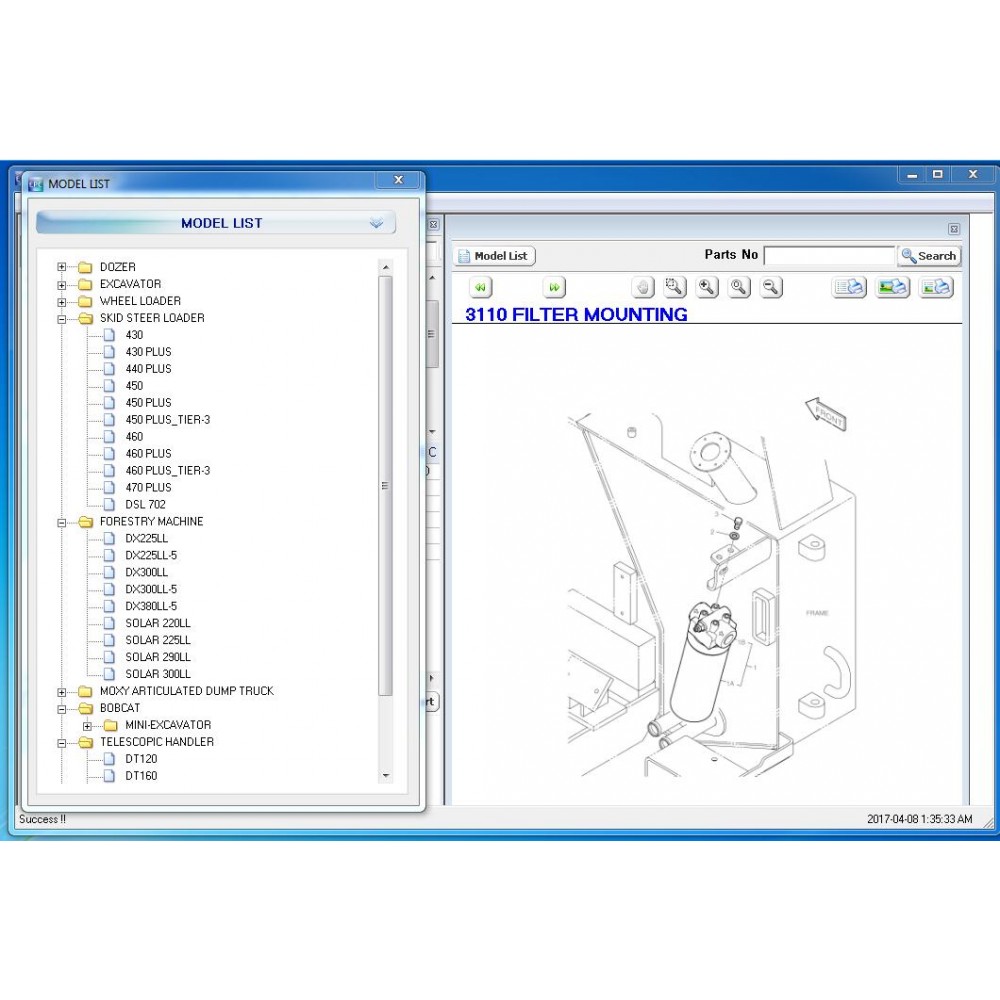Print the diagram image
This screenshot has height=1000, width=1000.
(892, 288)
